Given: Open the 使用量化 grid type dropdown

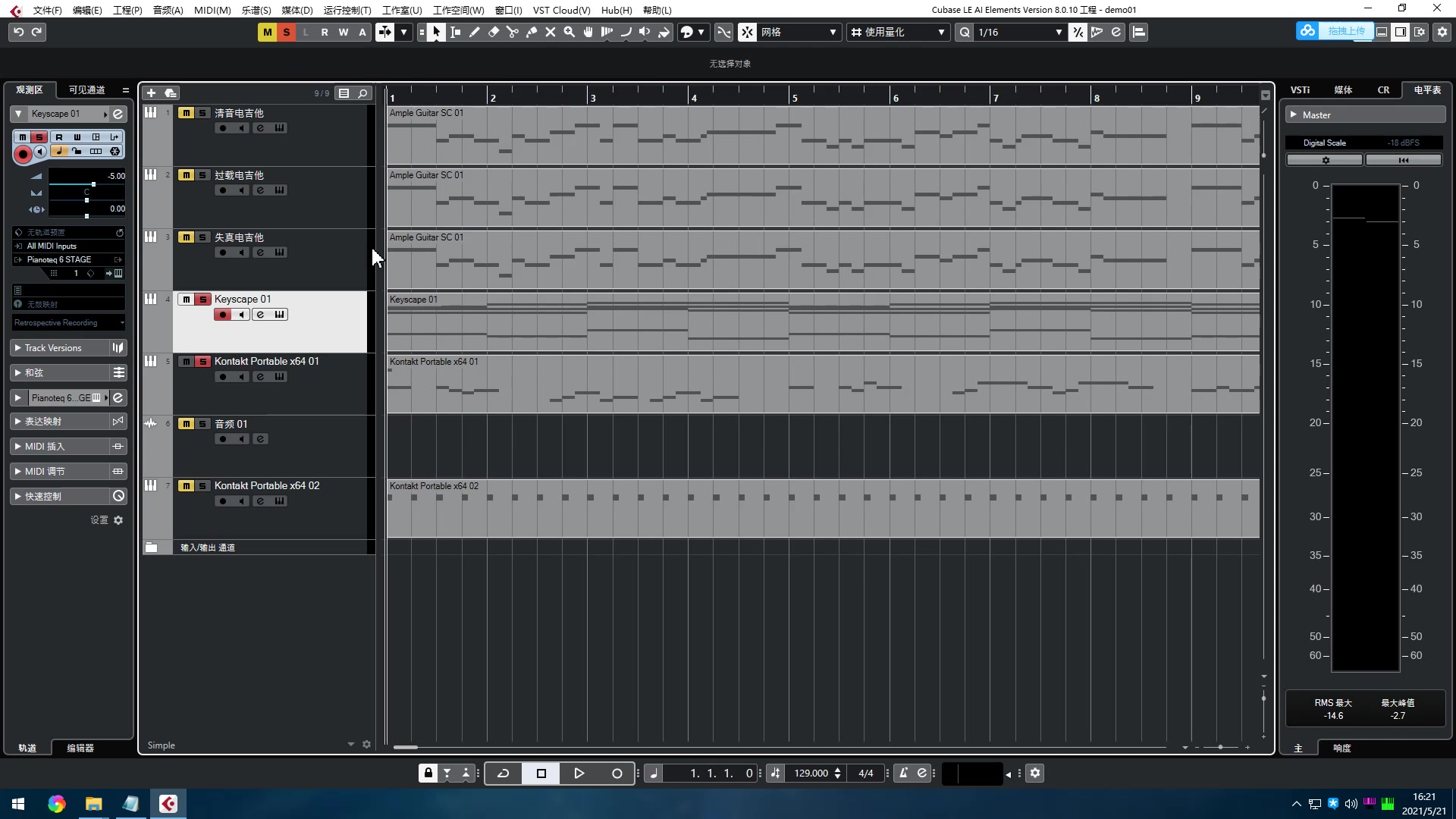Looking at the screenshot, I should pos(897,32).
